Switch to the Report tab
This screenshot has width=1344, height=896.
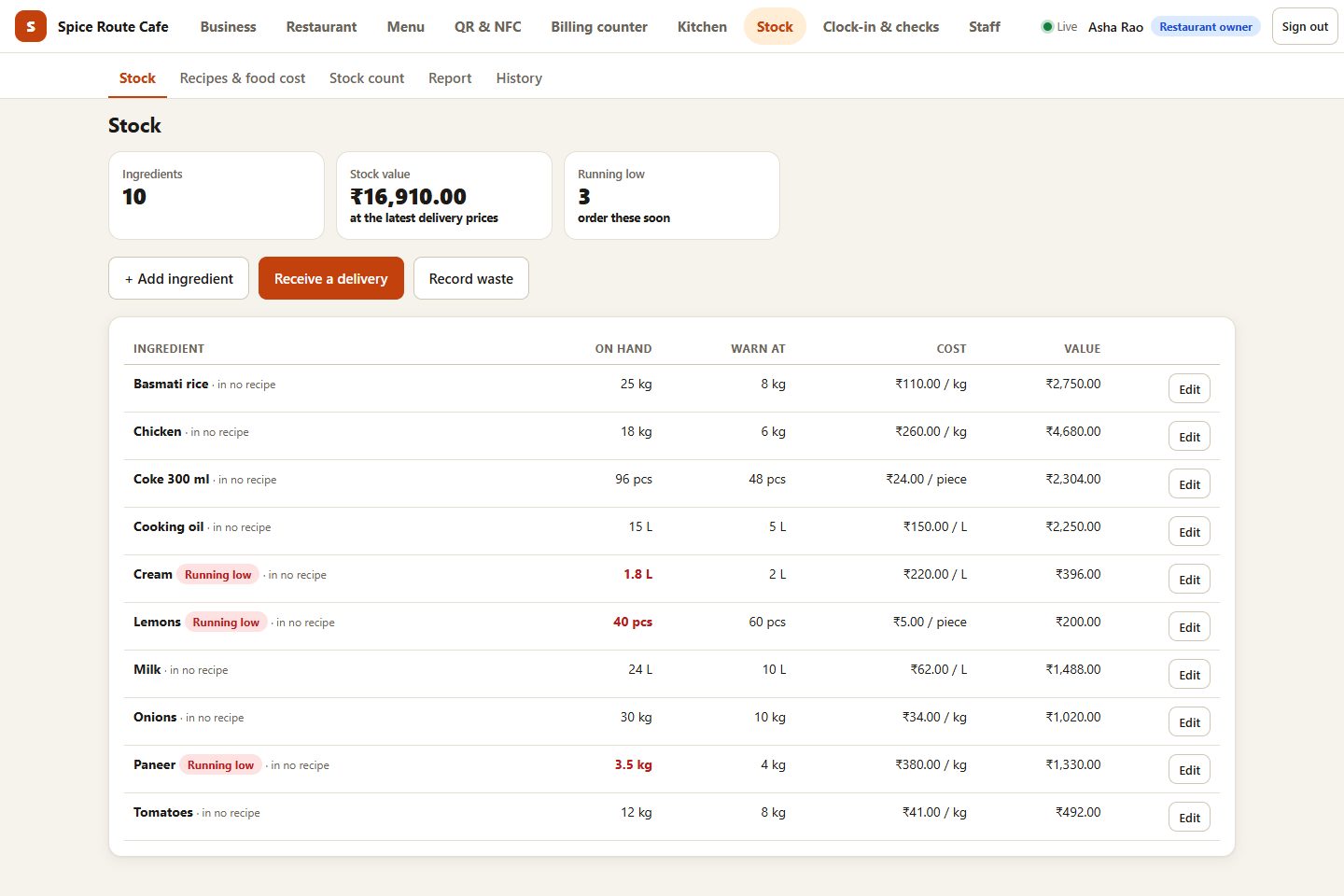click(x=450, y=78)
